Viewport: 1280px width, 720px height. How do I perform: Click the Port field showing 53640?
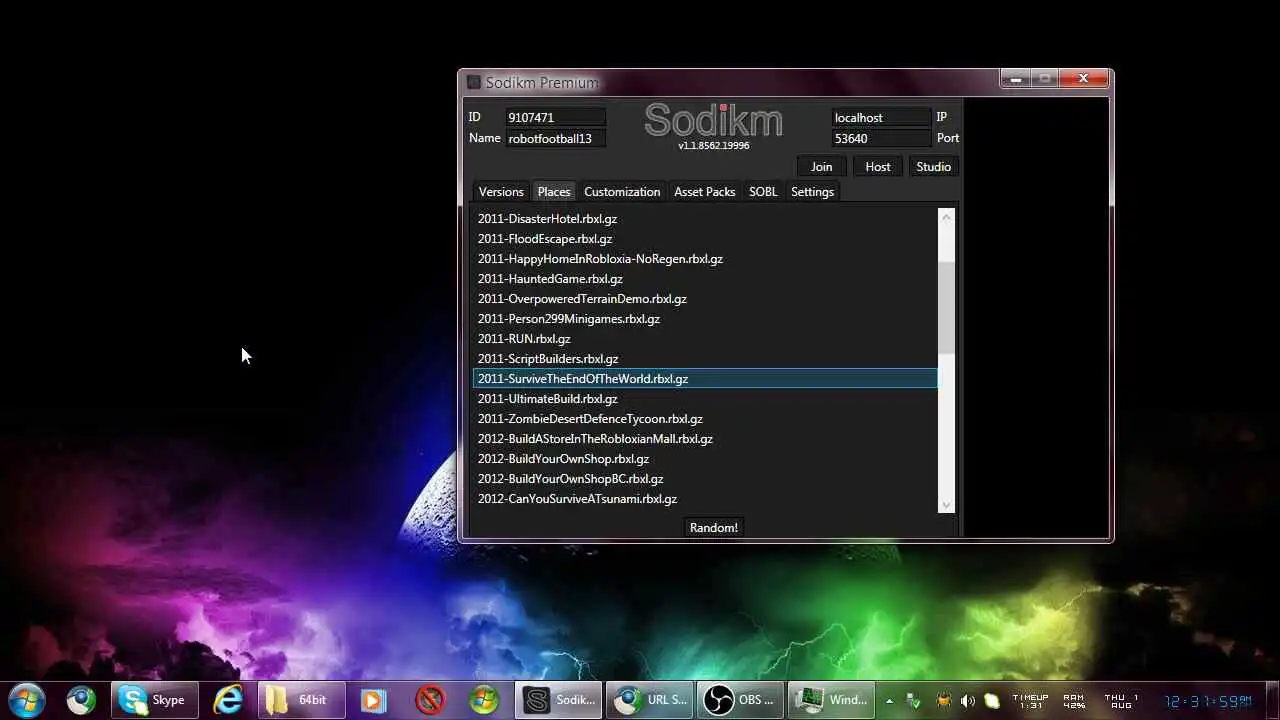[x=881, y=139]
